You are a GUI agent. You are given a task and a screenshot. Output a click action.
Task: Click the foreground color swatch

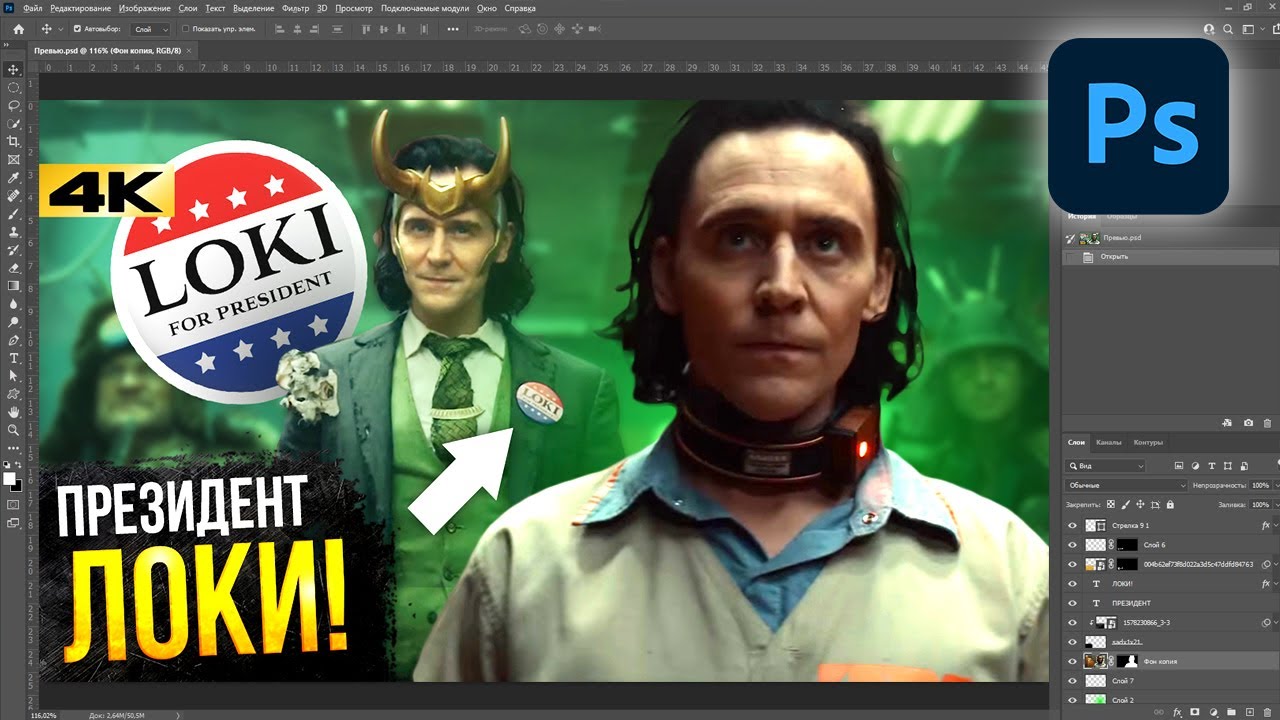coord(11,479)
